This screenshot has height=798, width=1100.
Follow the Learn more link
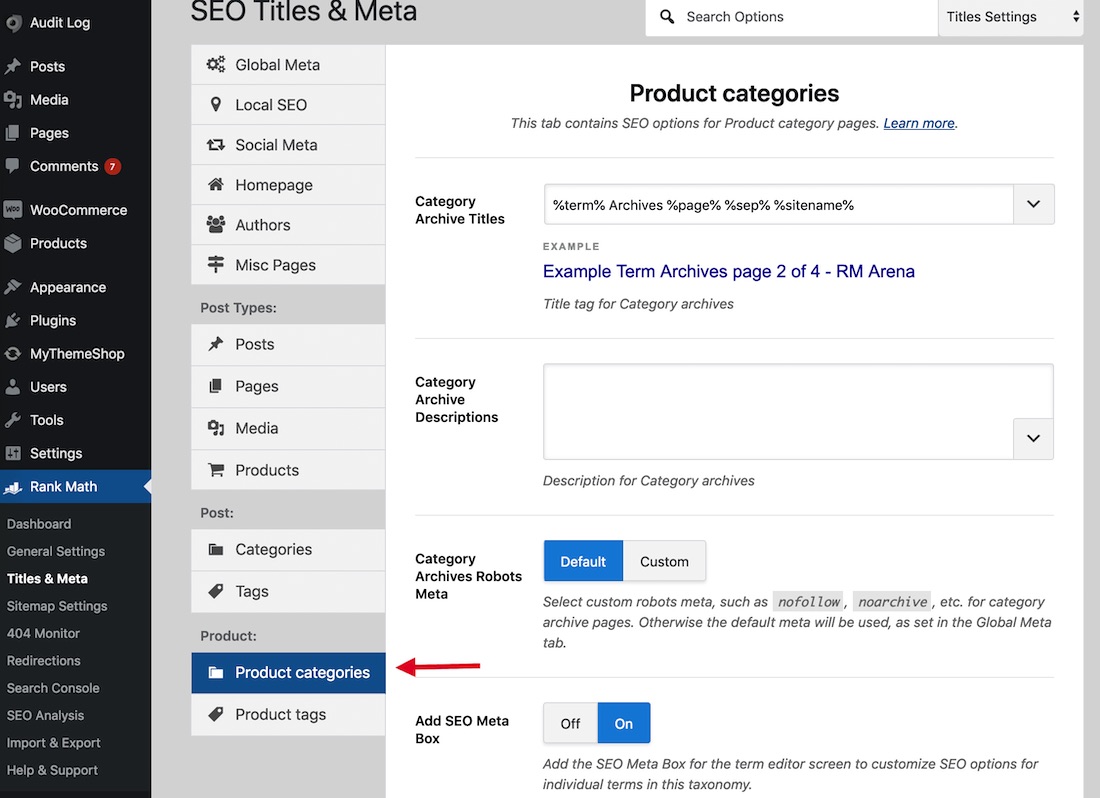(919, 123)
